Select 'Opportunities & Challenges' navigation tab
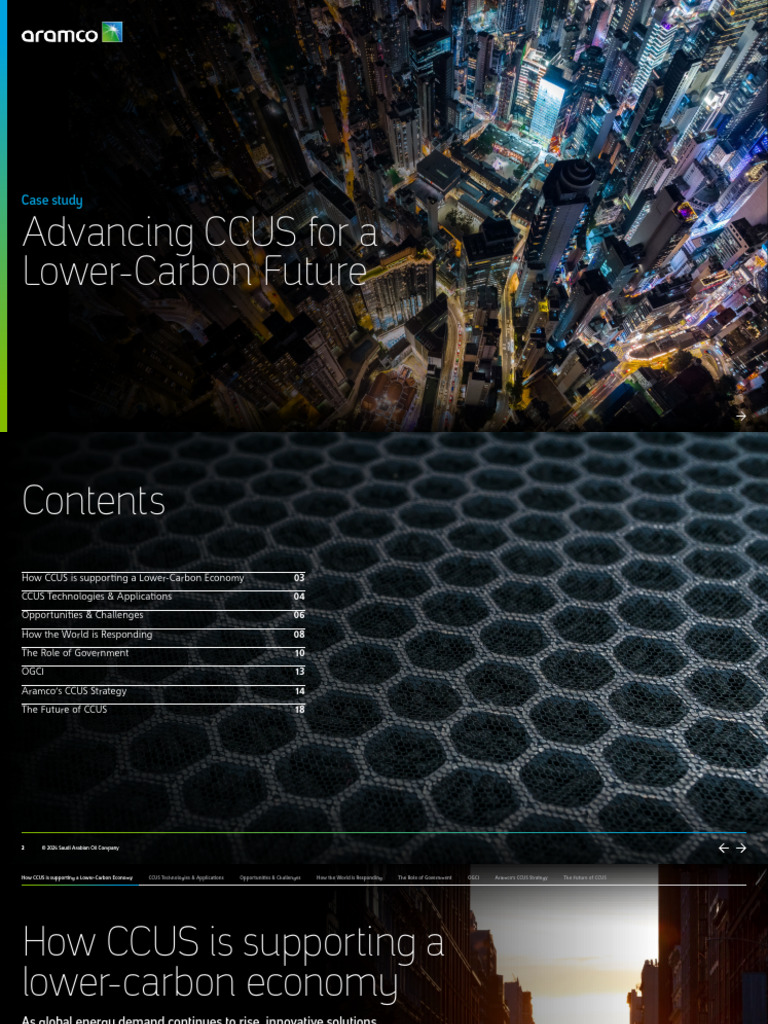 click(x=270, y=878)
